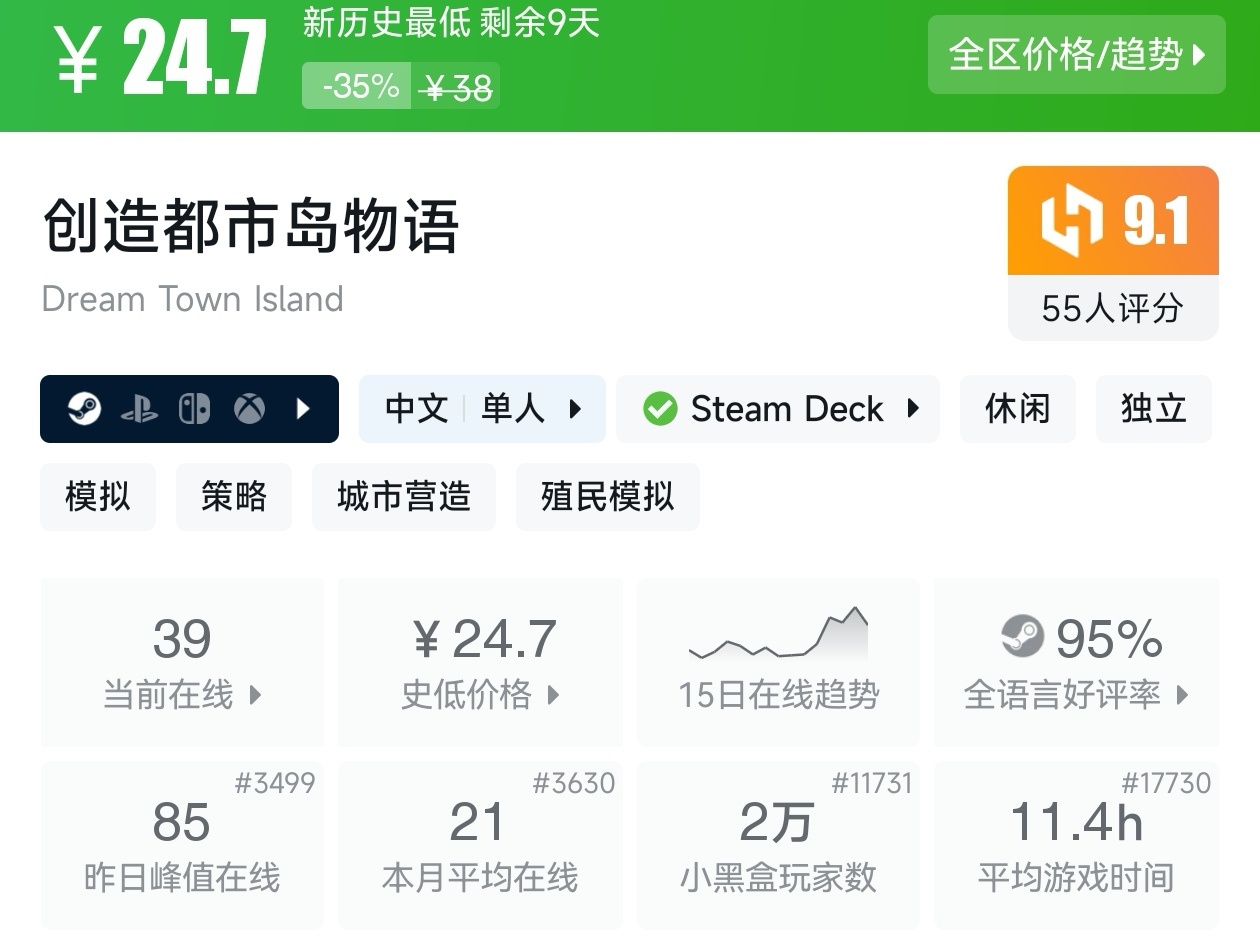The width and height of the screenshot is (1260, 936).
Task: Expand the 中文 单人 details arrow
Action: [575, 409]
